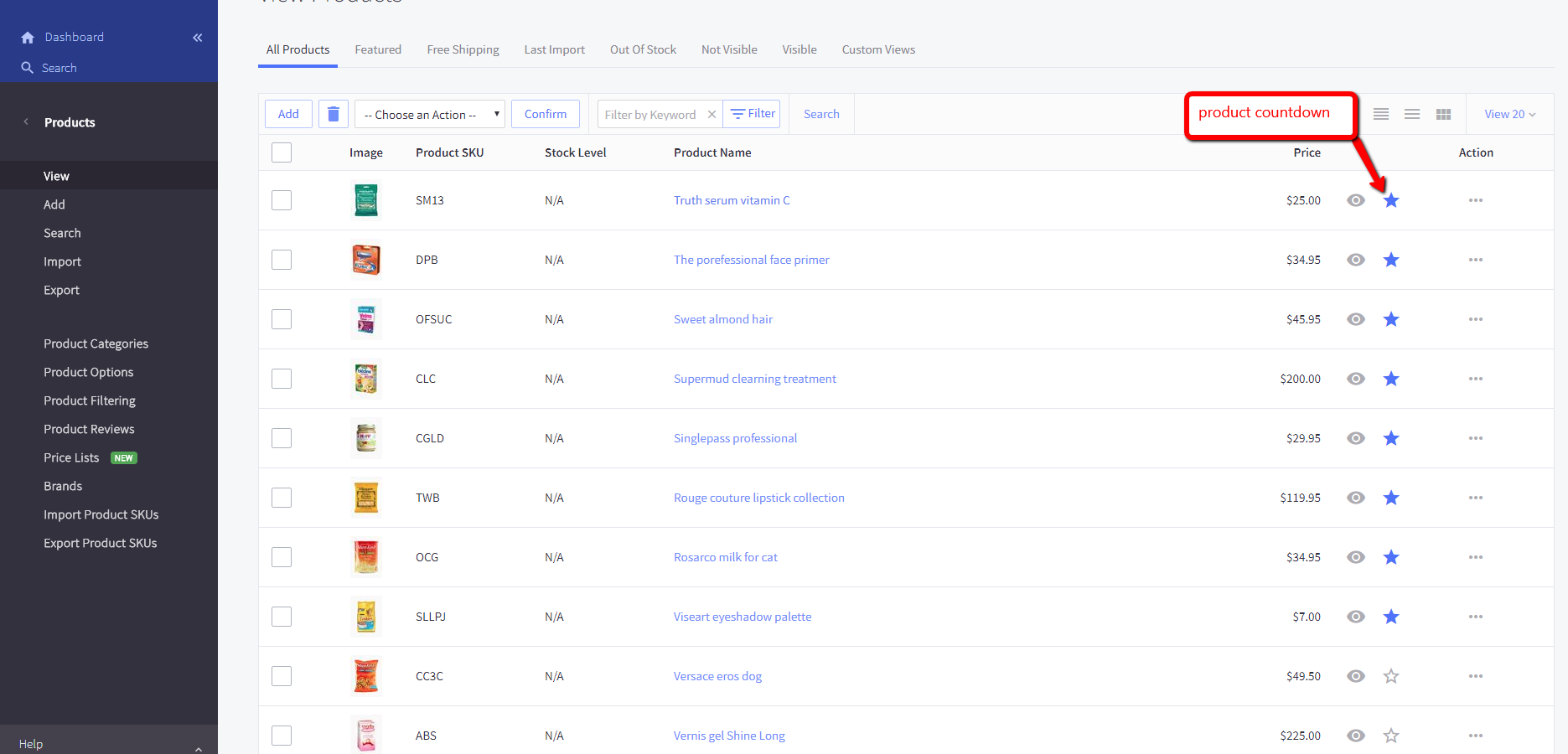Check the box for DPB product row
Screen dimensions: 1568x754
pos(282,260)
